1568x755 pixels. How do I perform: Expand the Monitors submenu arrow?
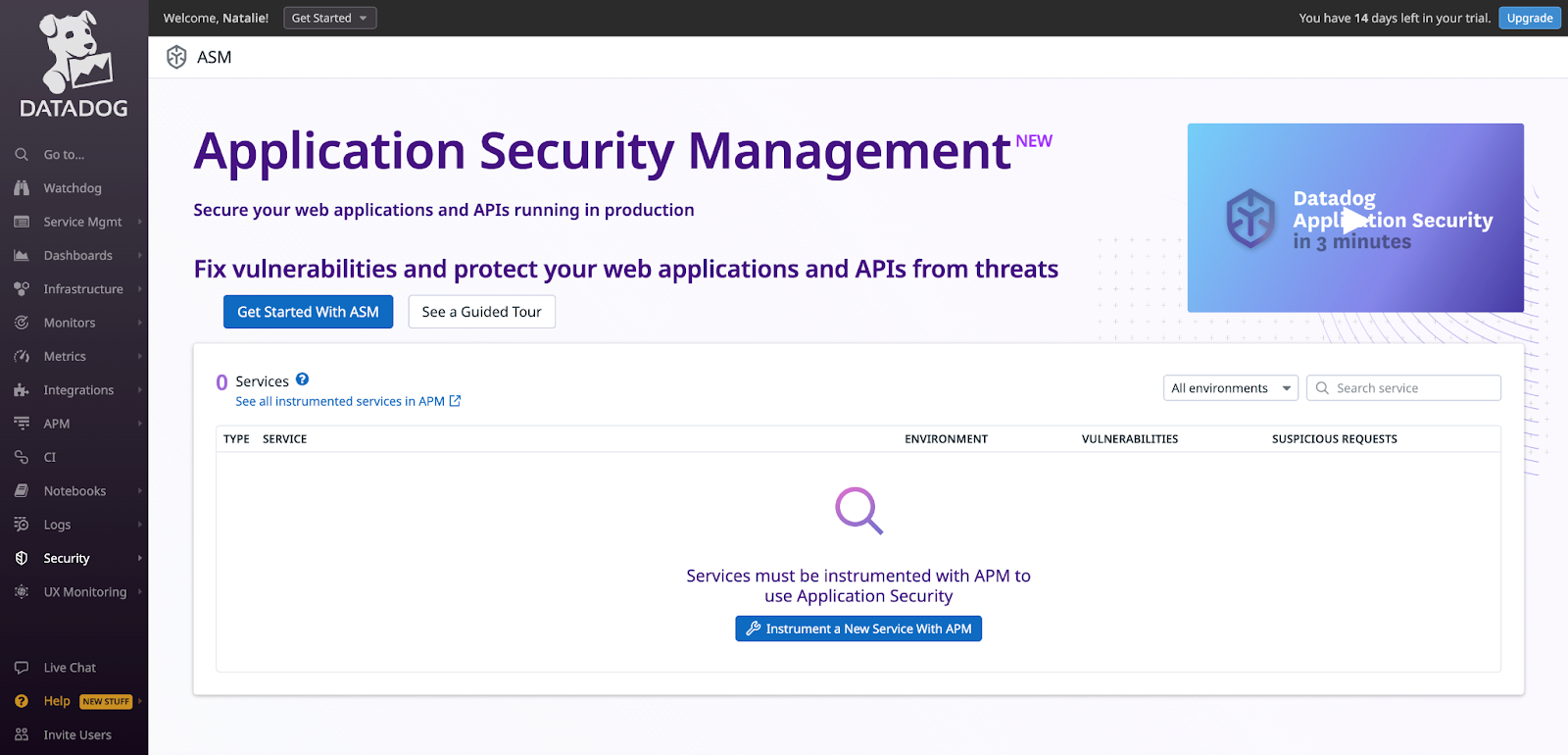pyautogui.click(x=140, y=323)
